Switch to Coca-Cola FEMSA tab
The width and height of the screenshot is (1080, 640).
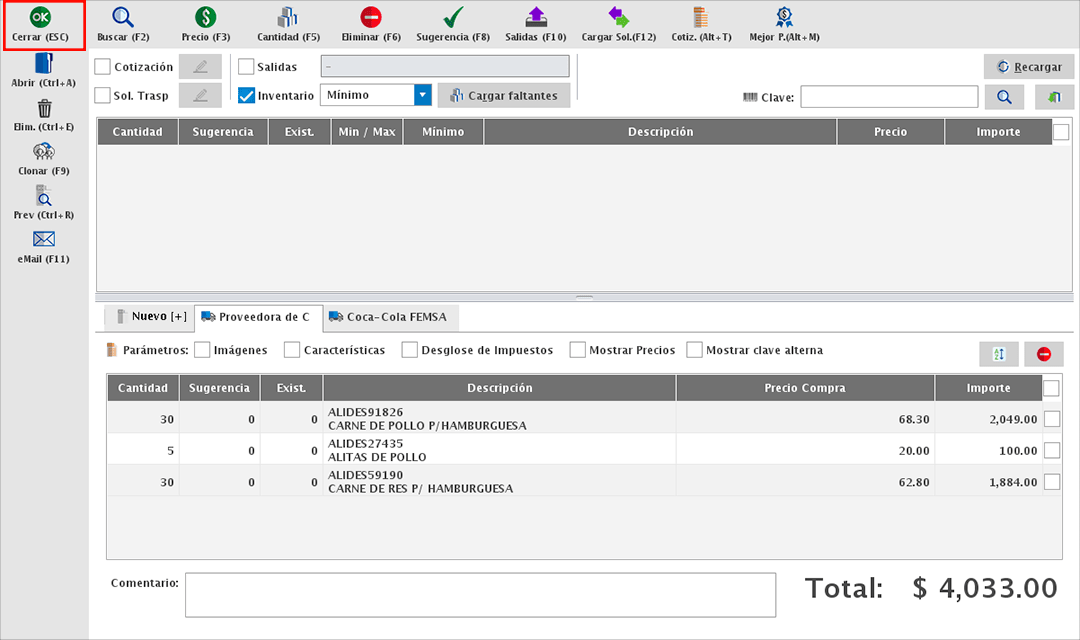coord(391,317)
